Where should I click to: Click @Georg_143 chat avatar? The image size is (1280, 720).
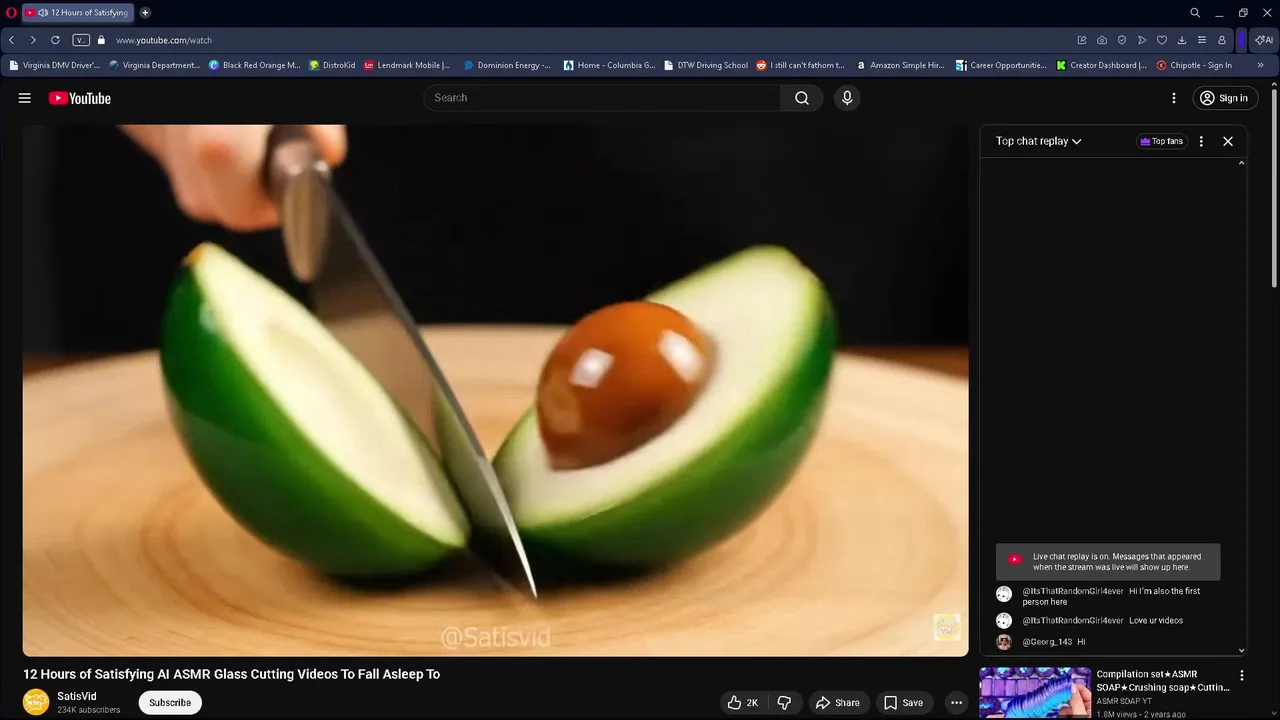tap(1004, 642)
